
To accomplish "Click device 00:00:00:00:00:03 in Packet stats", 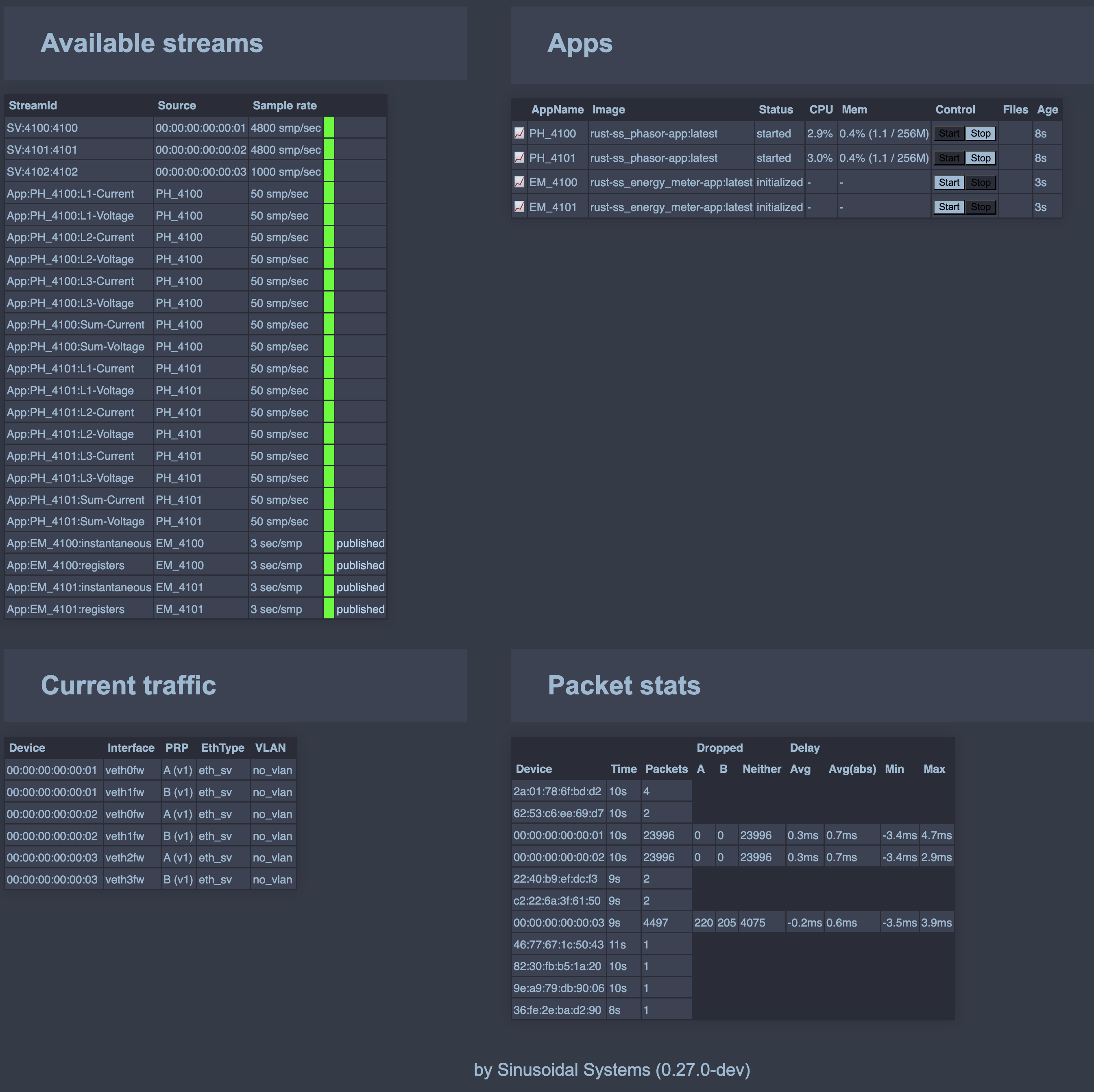I will [558, 923].
